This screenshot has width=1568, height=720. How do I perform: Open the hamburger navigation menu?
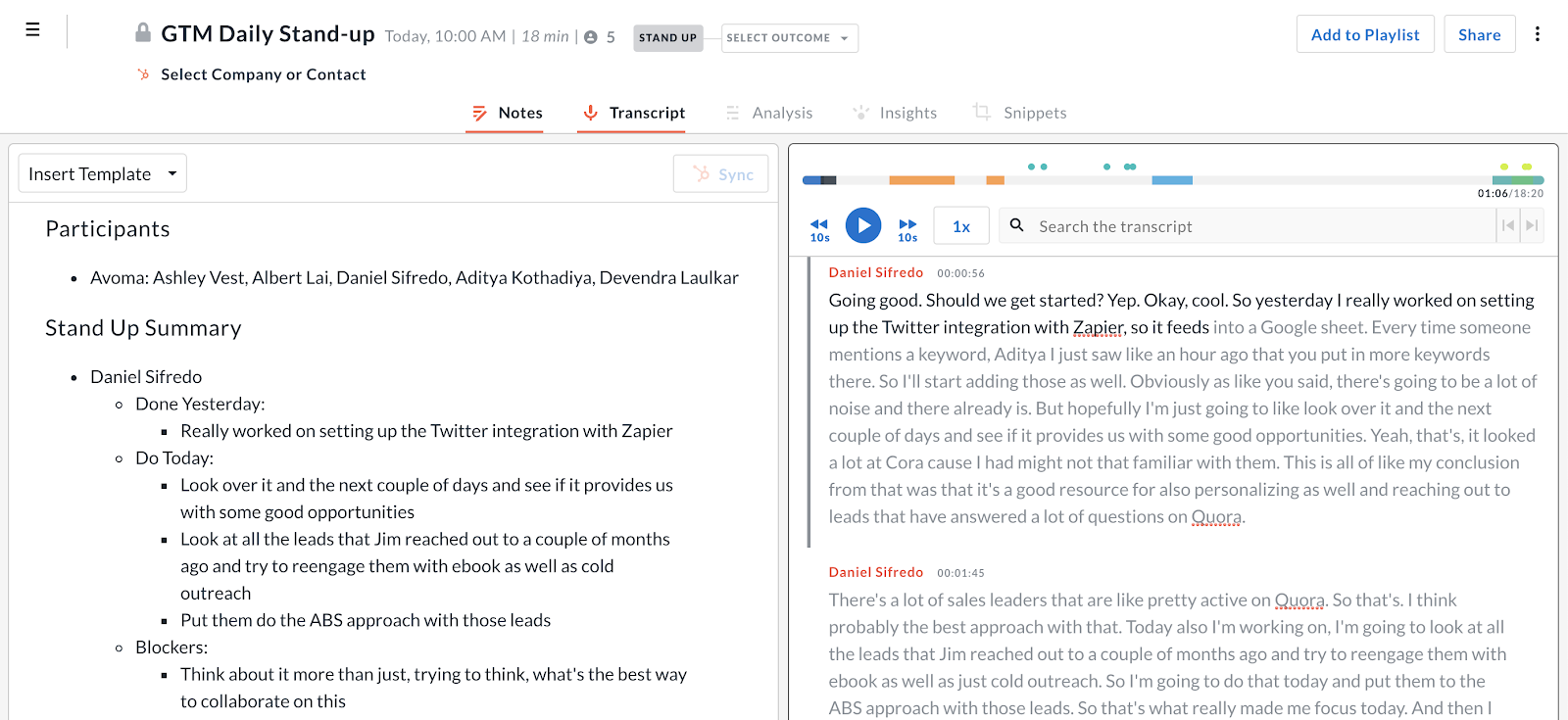point(32,30)
